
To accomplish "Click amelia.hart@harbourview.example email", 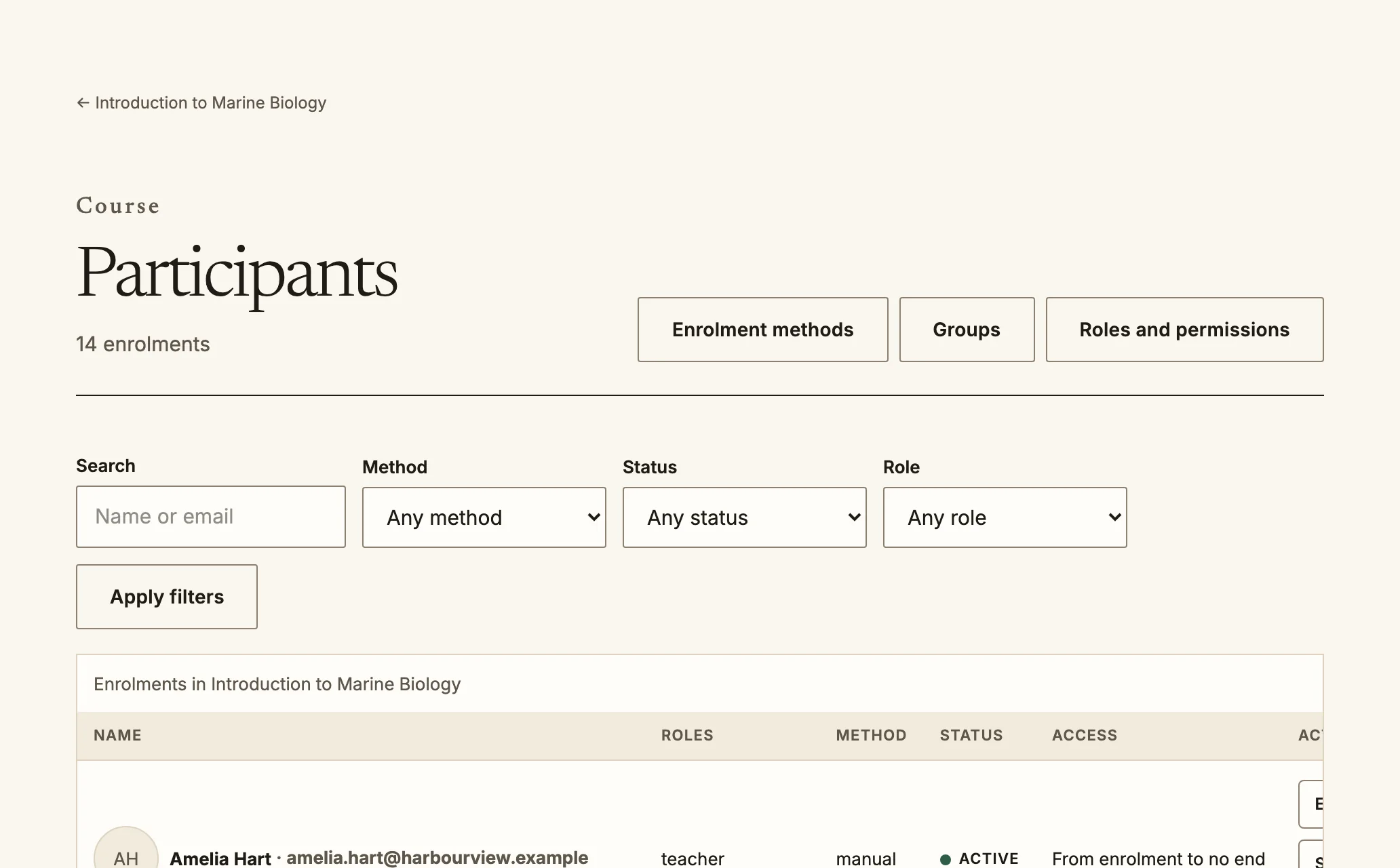I will coord(437,858).
